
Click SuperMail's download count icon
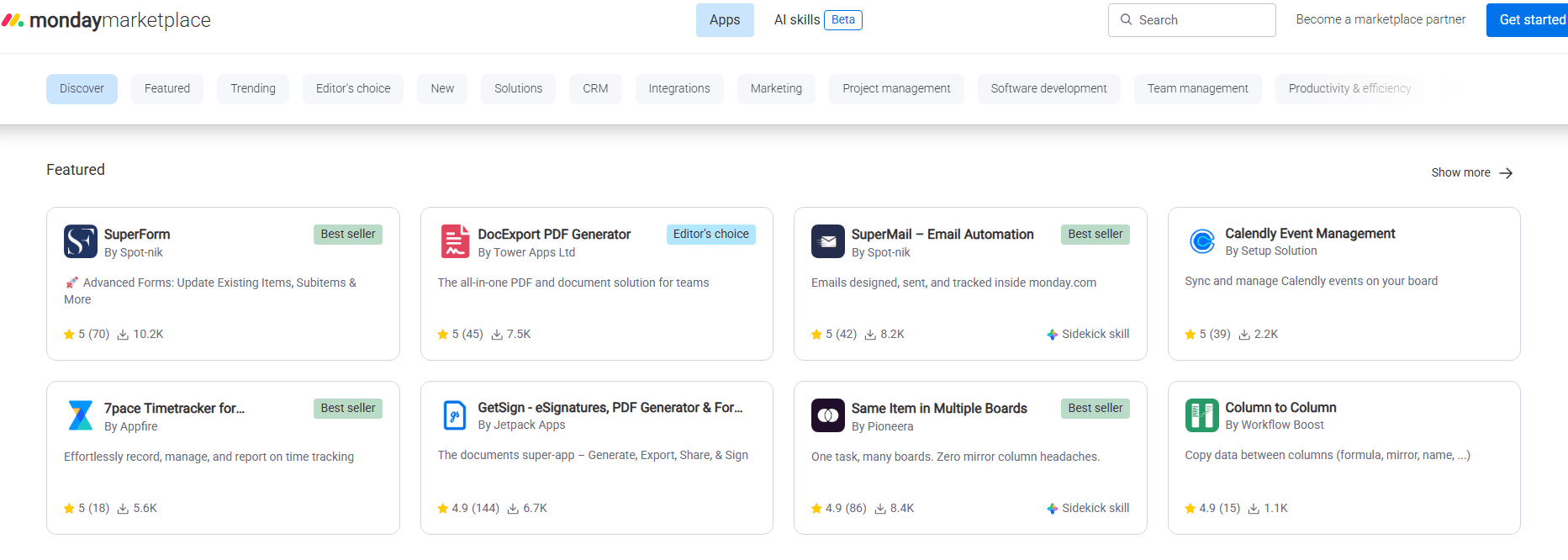(870, 335)
